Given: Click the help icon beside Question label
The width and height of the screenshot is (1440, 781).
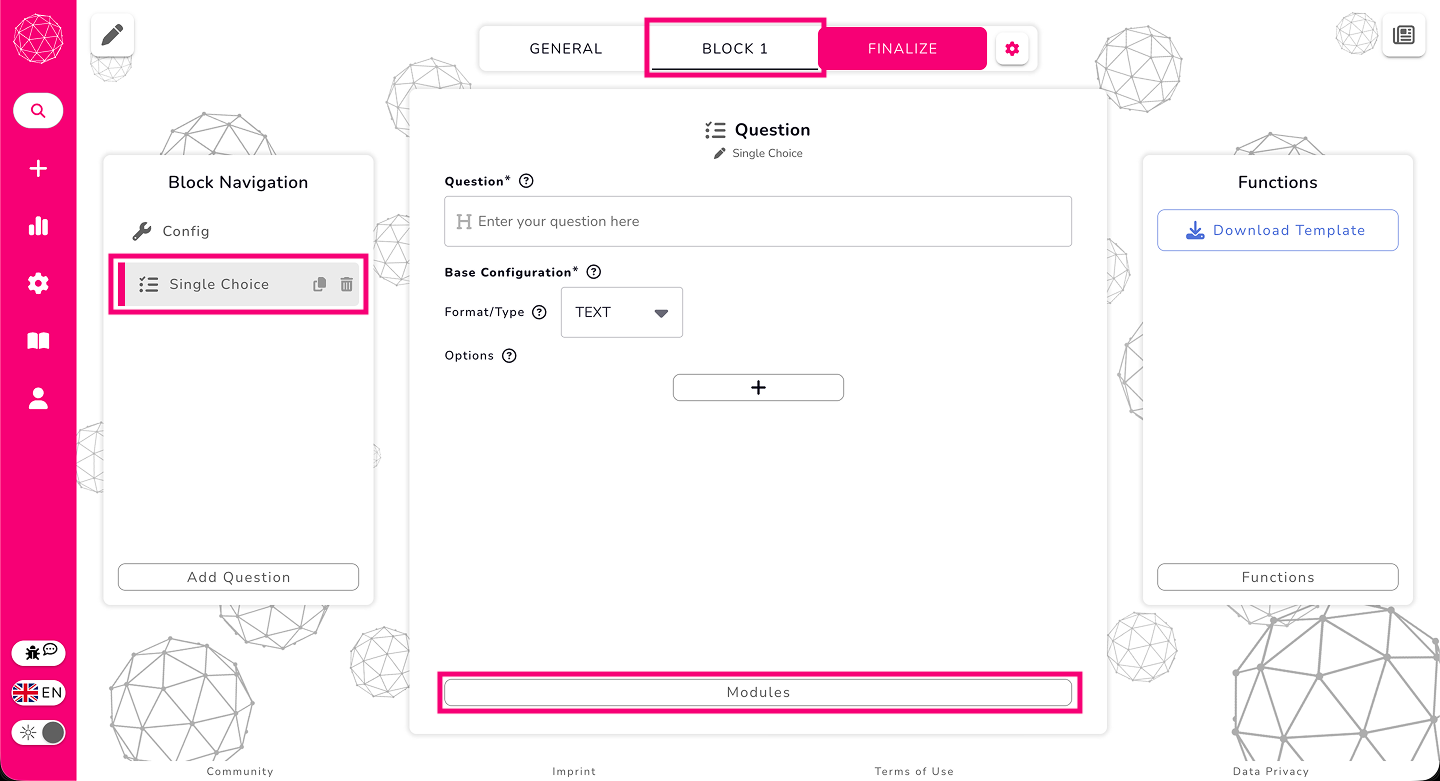Looking at the screenshot, I should 526,180.
